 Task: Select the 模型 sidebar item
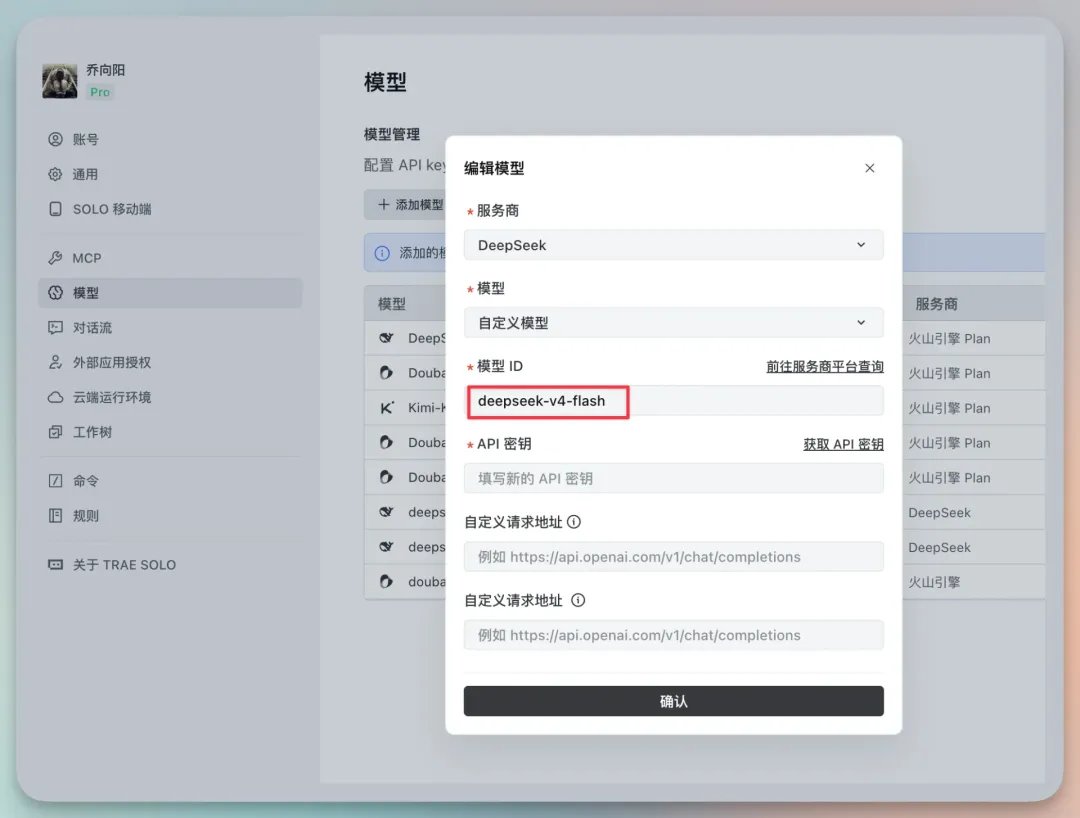[170, 293]
